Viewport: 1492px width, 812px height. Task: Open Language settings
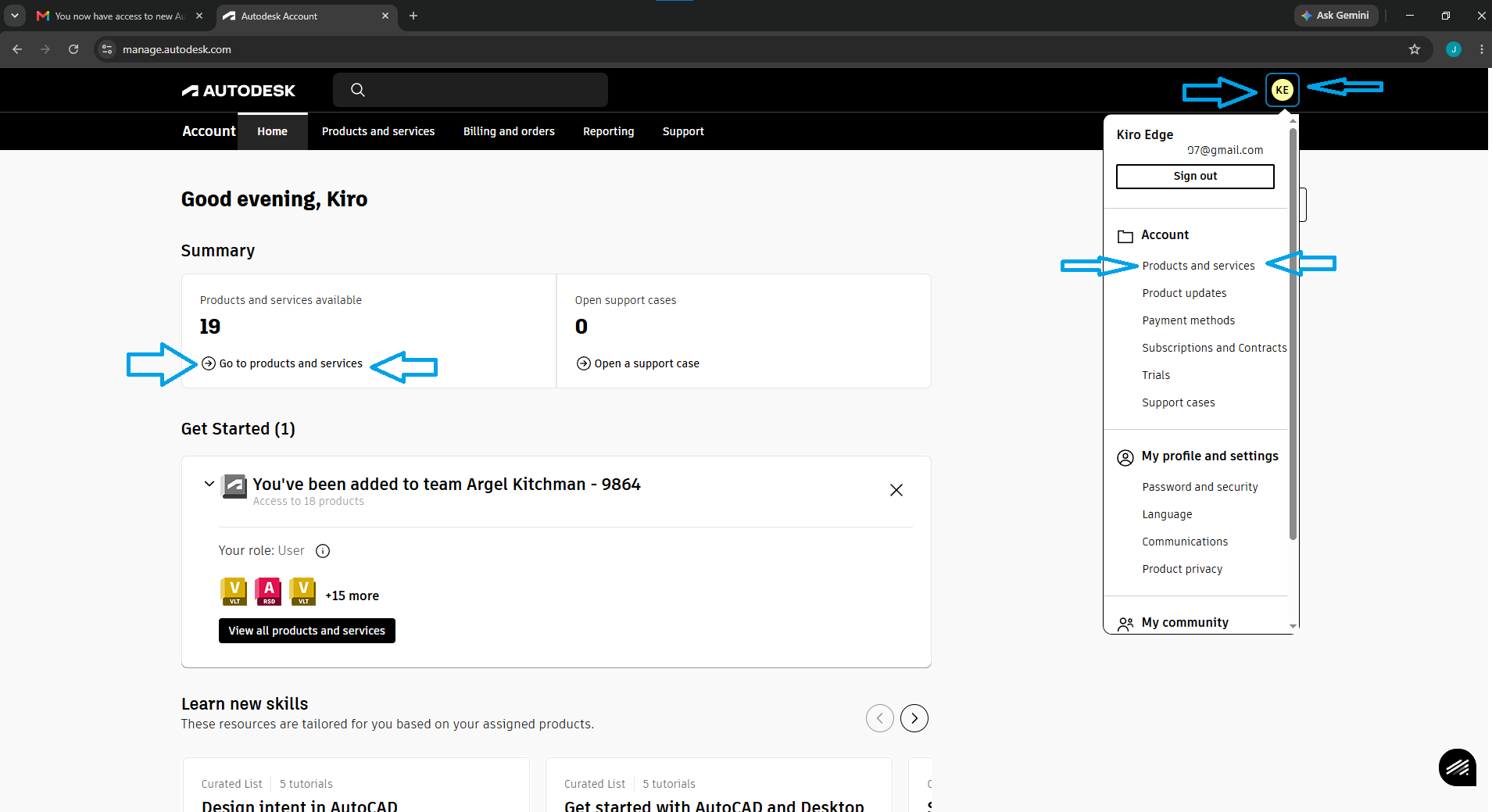click(x=1167, y=514)
